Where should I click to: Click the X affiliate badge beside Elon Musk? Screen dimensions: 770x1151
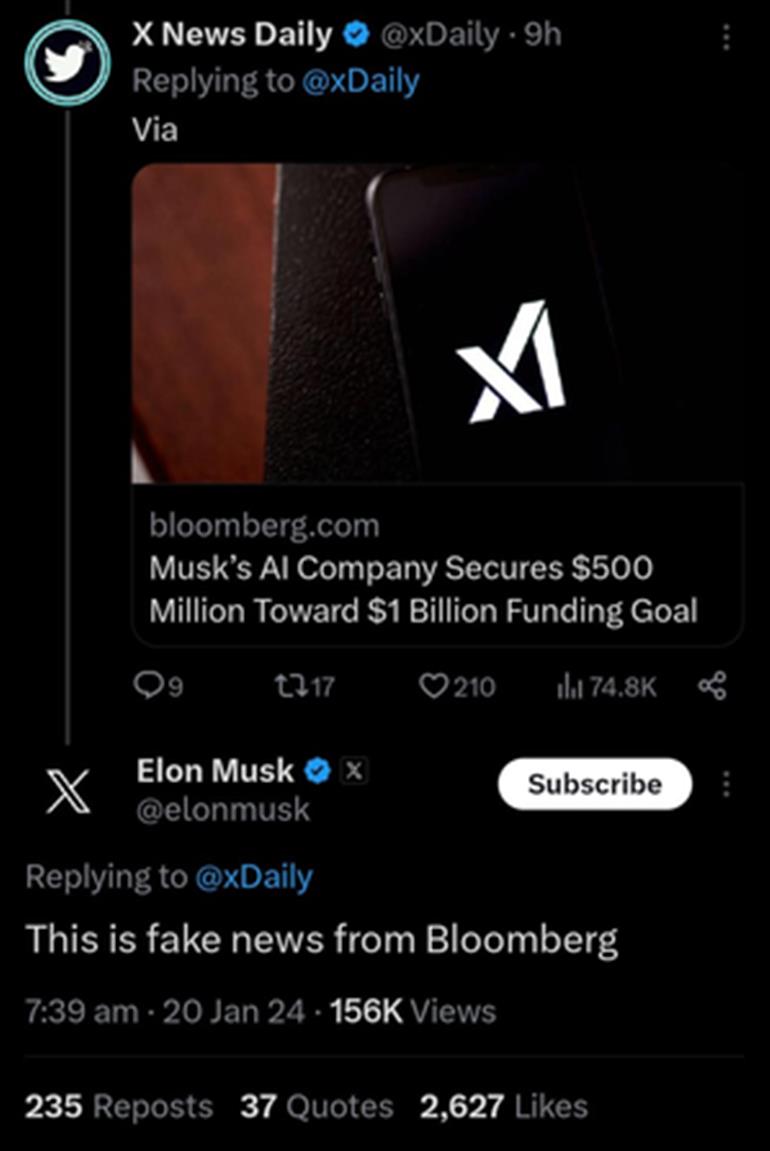[x=355, y=771]
